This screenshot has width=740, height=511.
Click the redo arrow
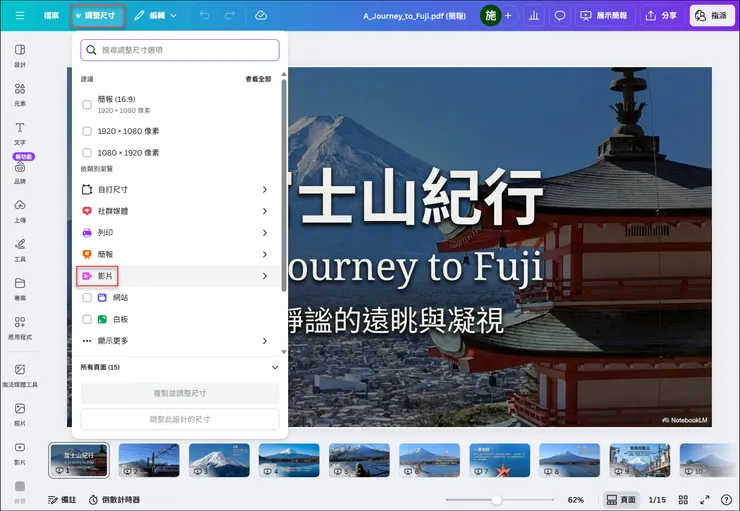pyautogui.click(x=230, y=16)
